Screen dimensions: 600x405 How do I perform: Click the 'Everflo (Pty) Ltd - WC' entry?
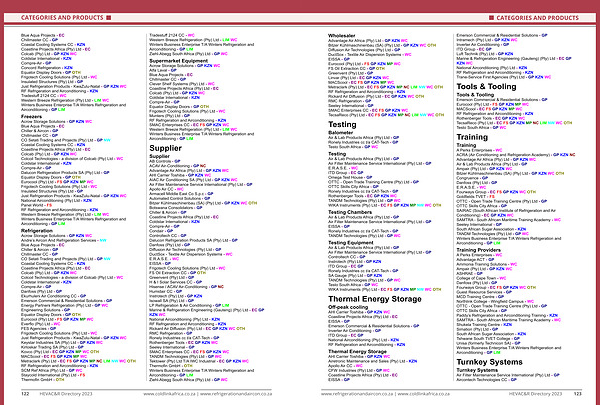(41, 324)
